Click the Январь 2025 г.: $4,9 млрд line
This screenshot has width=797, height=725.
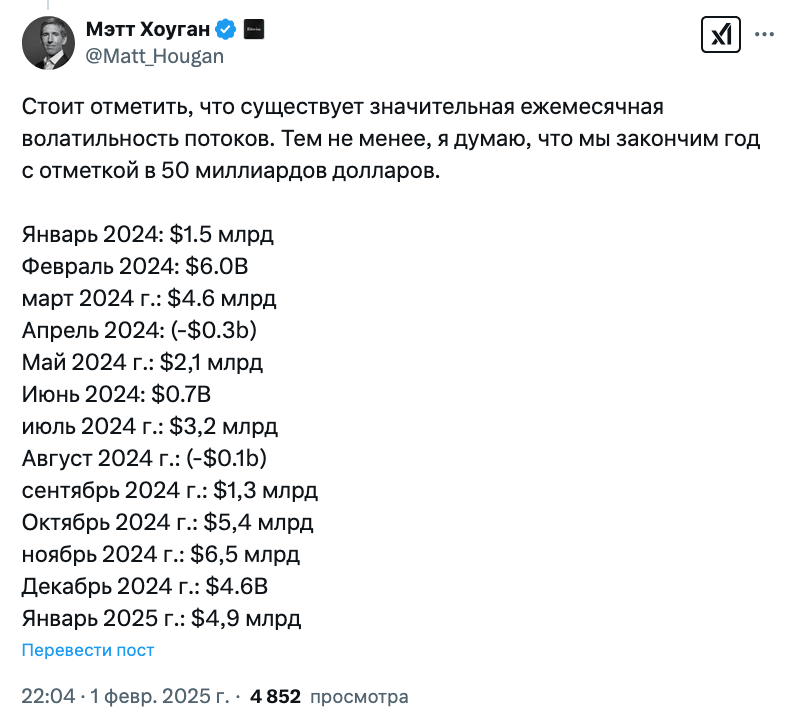162,619
